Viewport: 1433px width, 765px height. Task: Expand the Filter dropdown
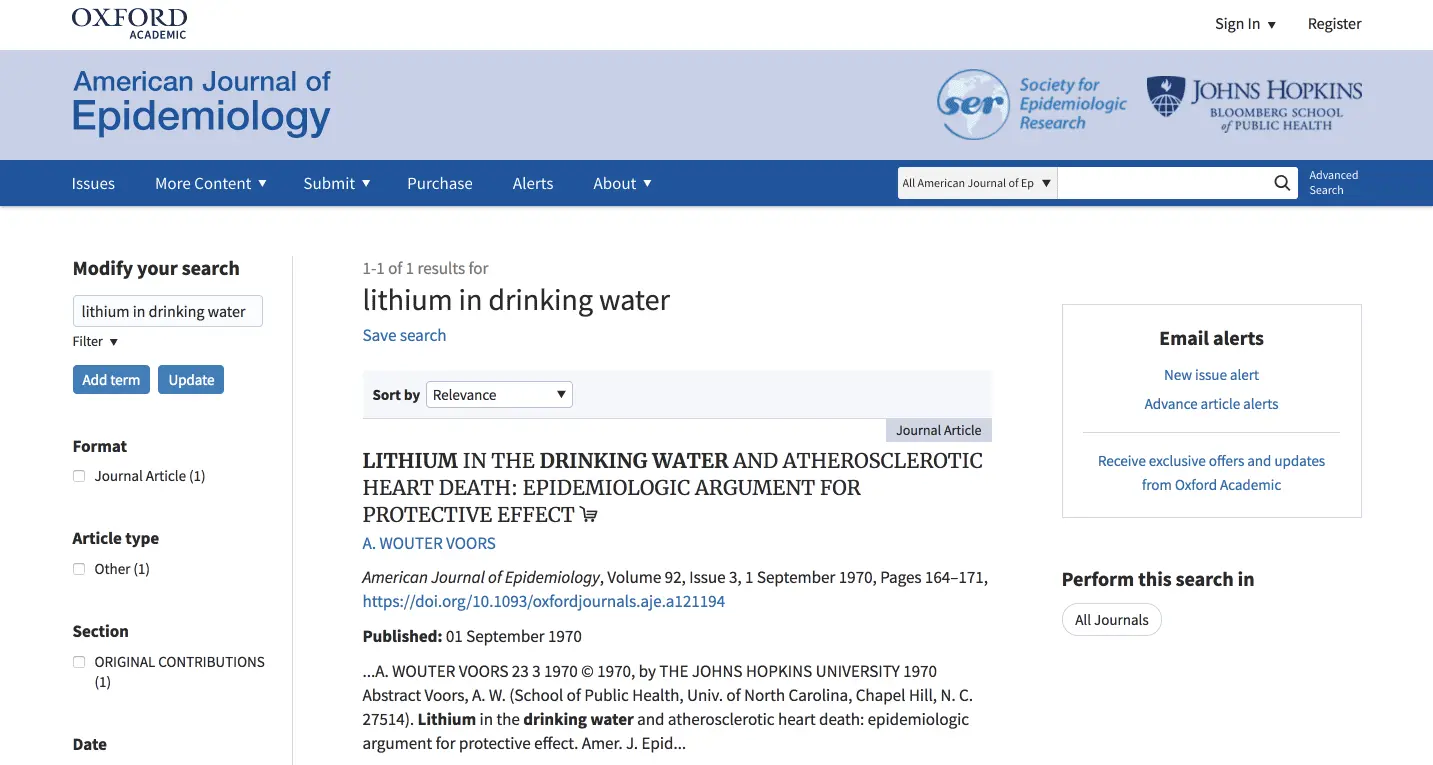click(x=95, y=342)
